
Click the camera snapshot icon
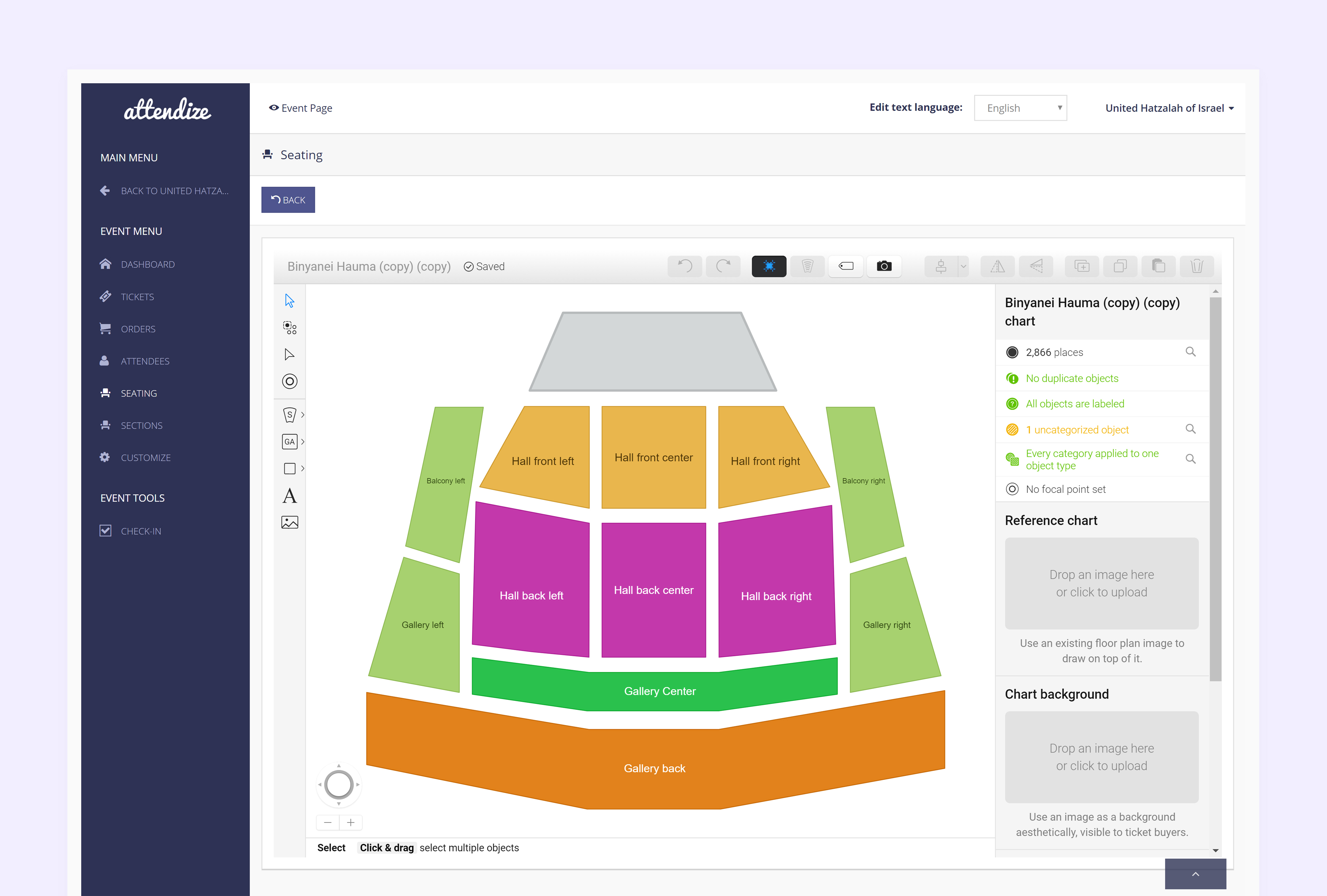[883, 267]
